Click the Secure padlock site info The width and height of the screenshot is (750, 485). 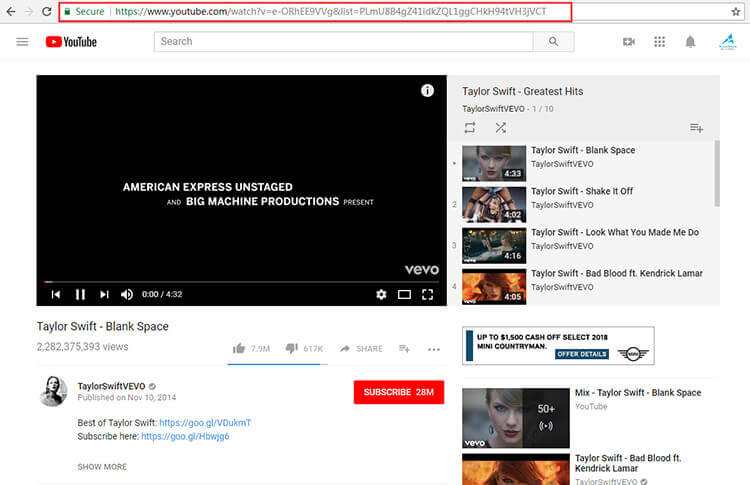67,11
